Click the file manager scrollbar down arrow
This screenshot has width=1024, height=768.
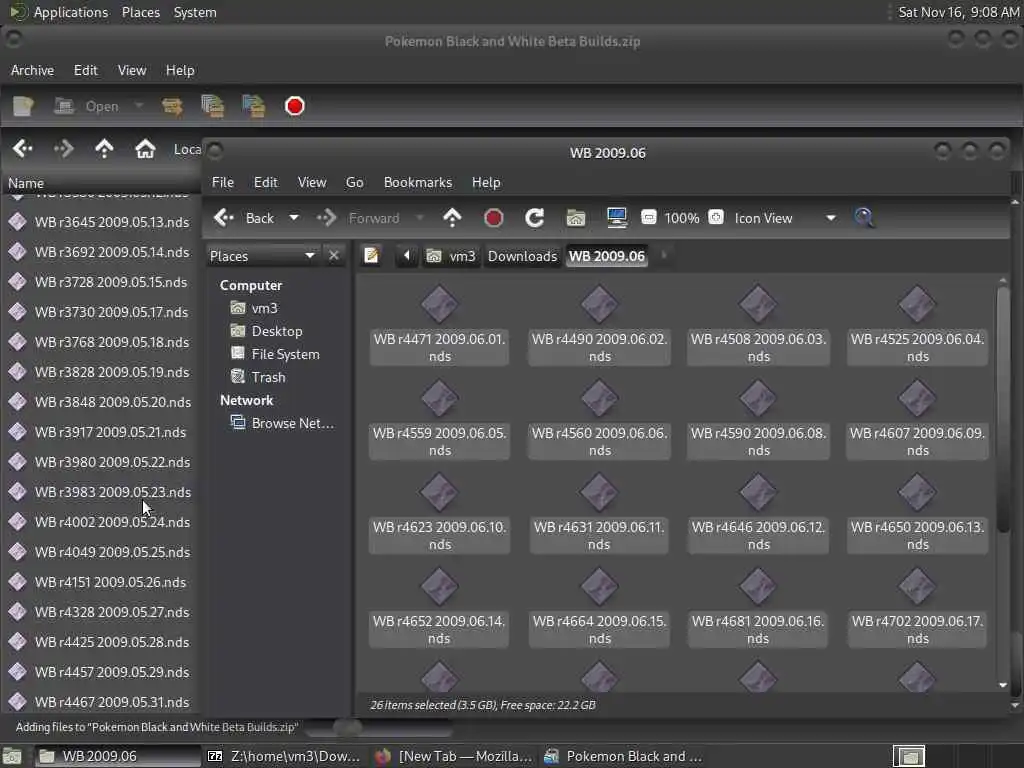click(1003, 685)
